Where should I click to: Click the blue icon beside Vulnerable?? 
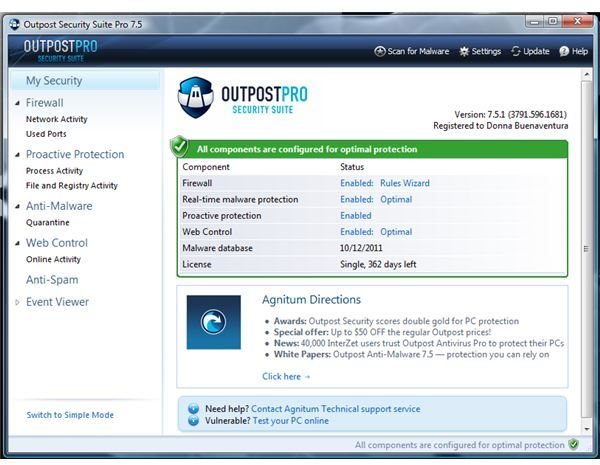pos(194,421)
